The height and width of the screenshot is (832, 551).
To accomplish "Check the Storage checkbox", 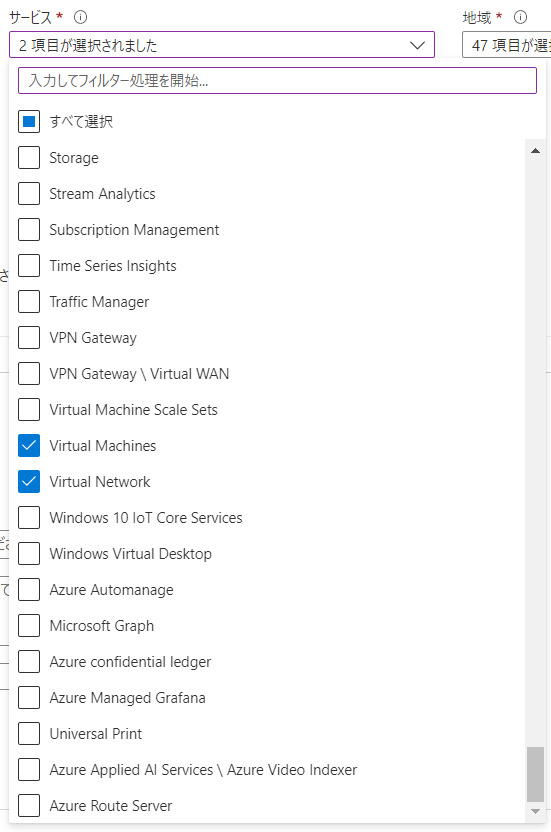I will 29,158.
